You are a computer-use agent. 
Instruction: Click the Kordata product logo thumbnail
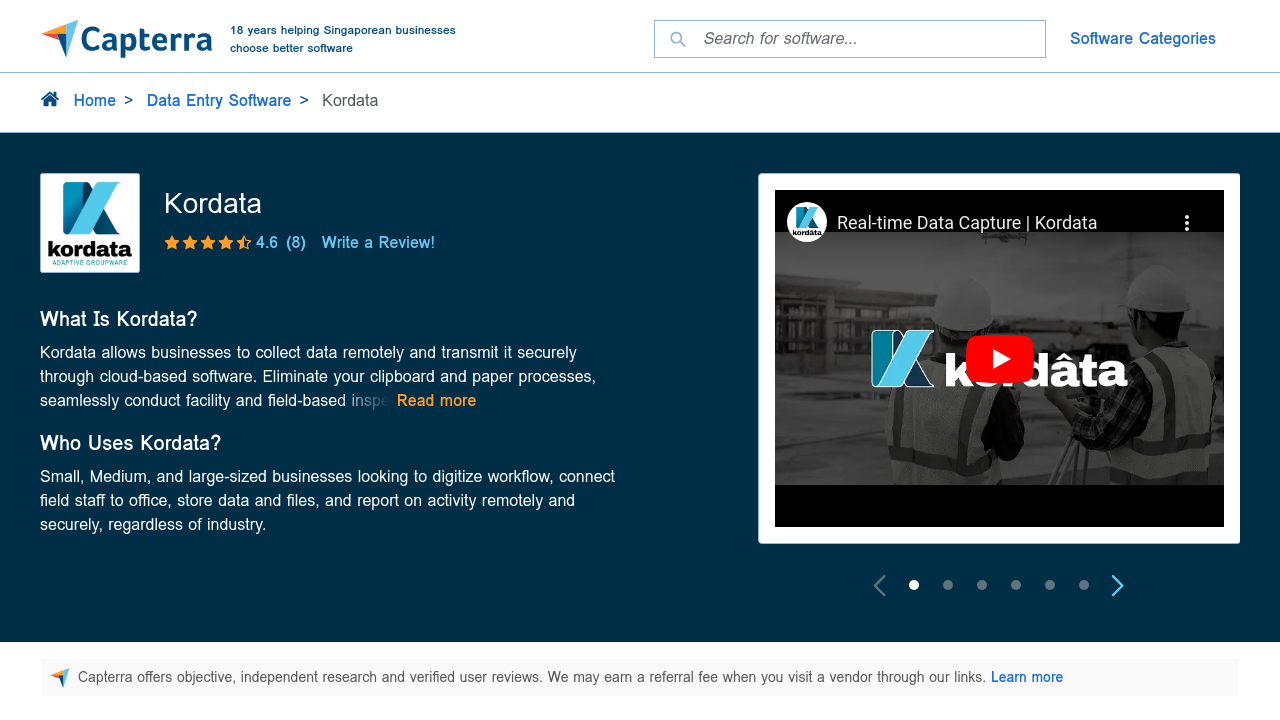pyautogui.click(x=90, y=223)
